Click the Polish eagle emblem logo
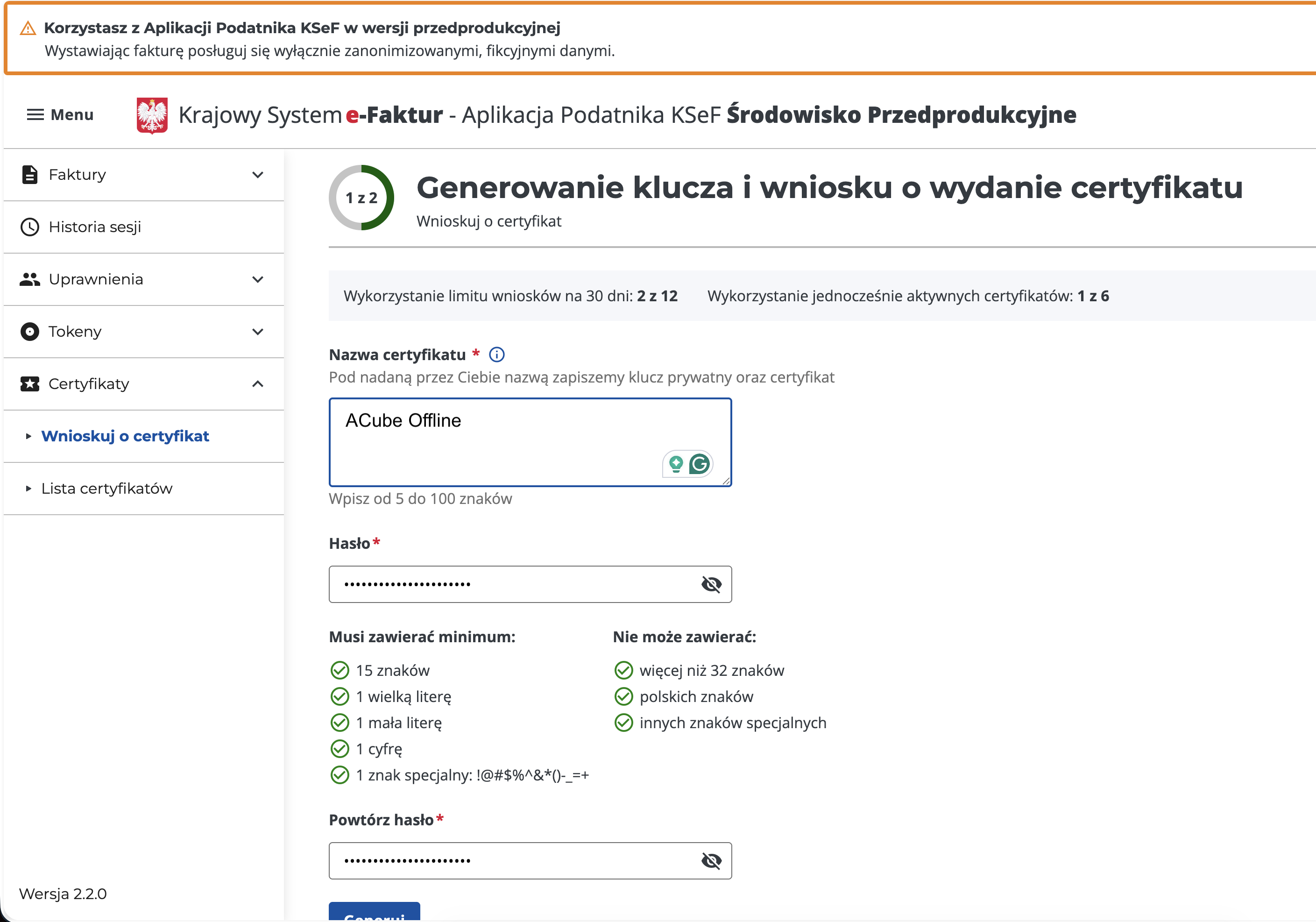 (152, 115)
